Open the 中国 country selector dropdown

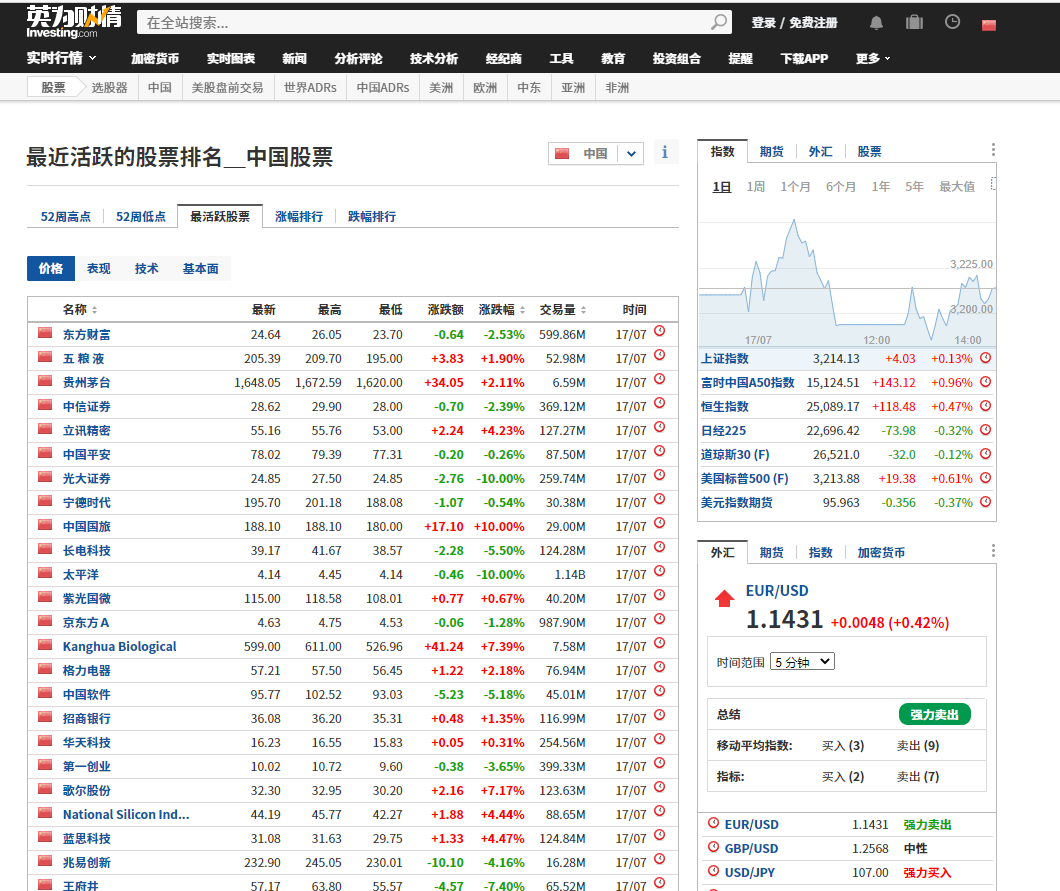tap(596, 153)
